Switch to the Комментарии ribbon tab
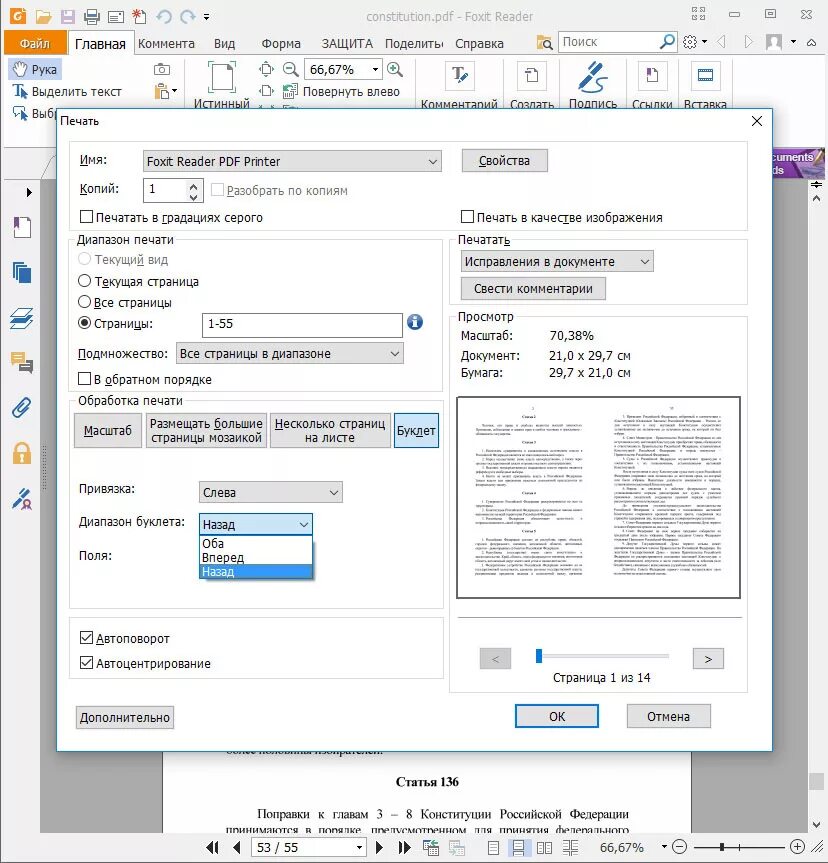The width and height of the screenshot is (828, 863). click(x=166, y=43)
